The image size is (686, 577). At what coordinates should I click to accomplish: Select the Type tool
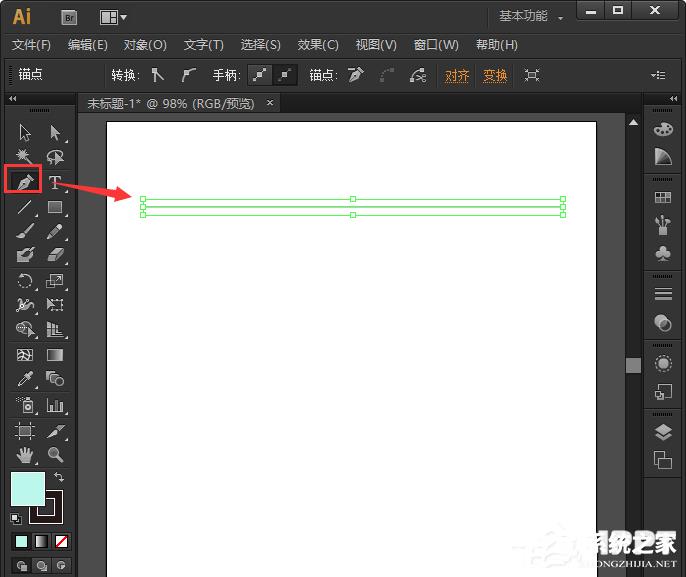(x=55, y=182)
